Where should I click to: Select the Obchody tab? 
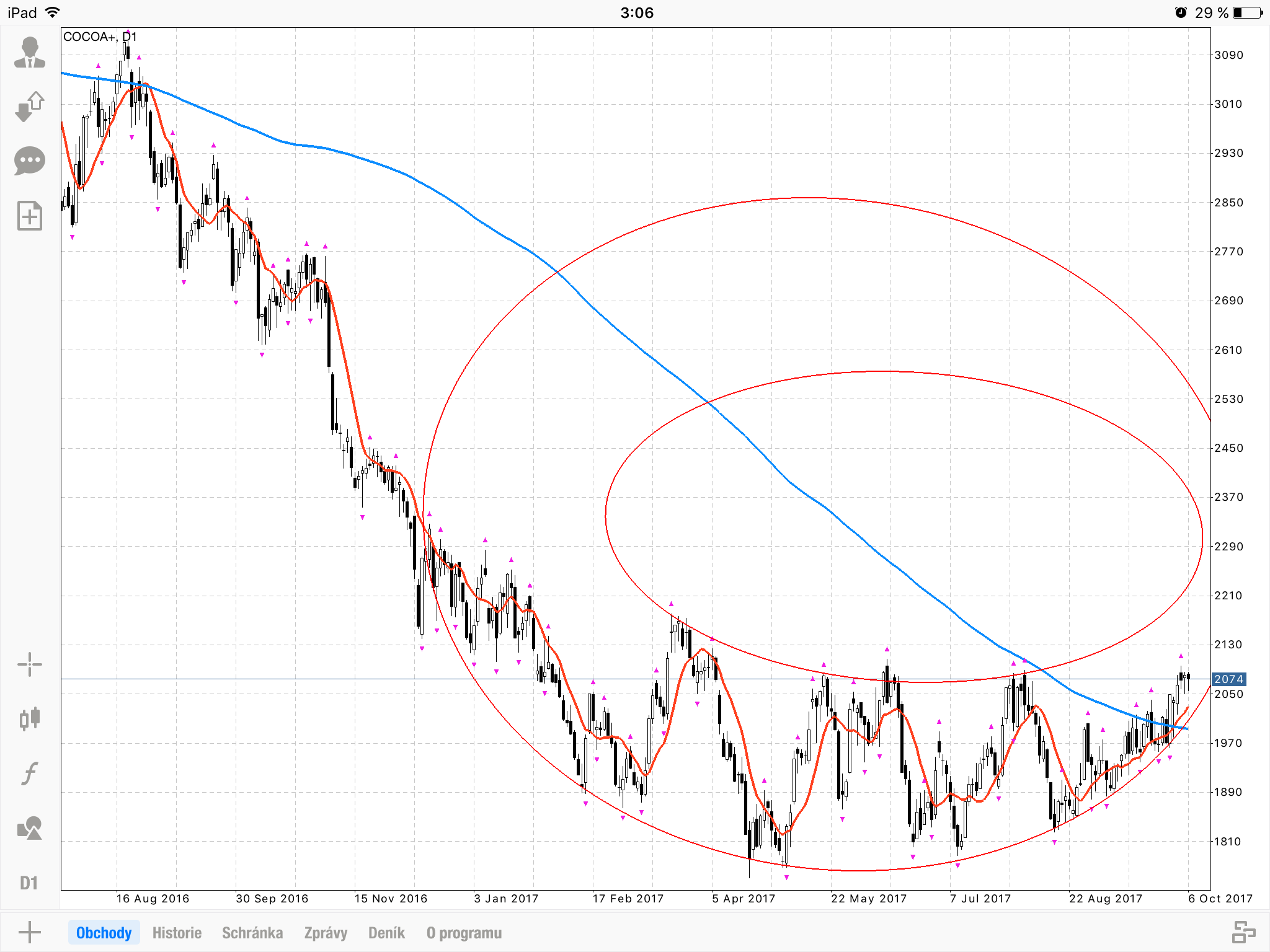[104, 933]
